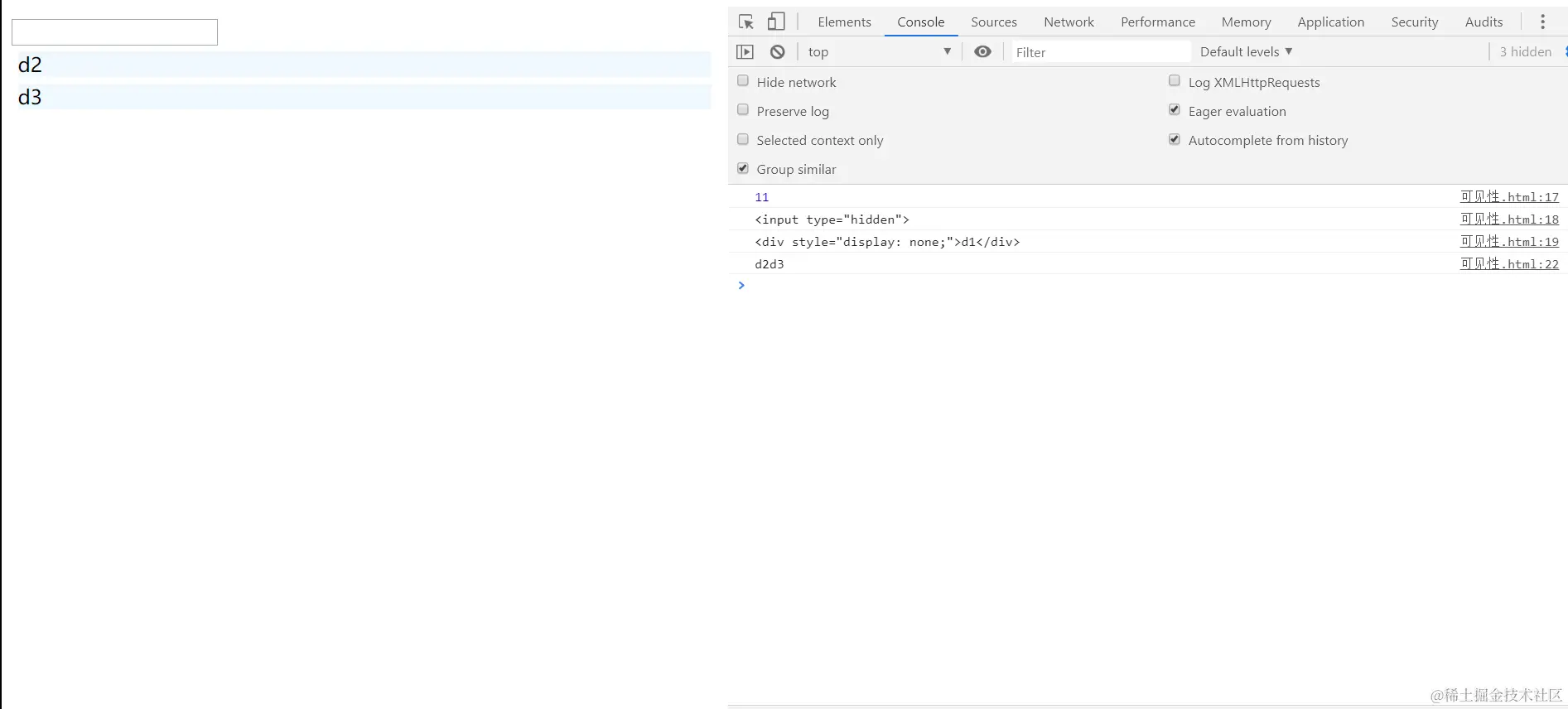The width and height of the screenshot is (1568, 709).
Task: Show the console sidebar icon
Action: tap(745, 51)
